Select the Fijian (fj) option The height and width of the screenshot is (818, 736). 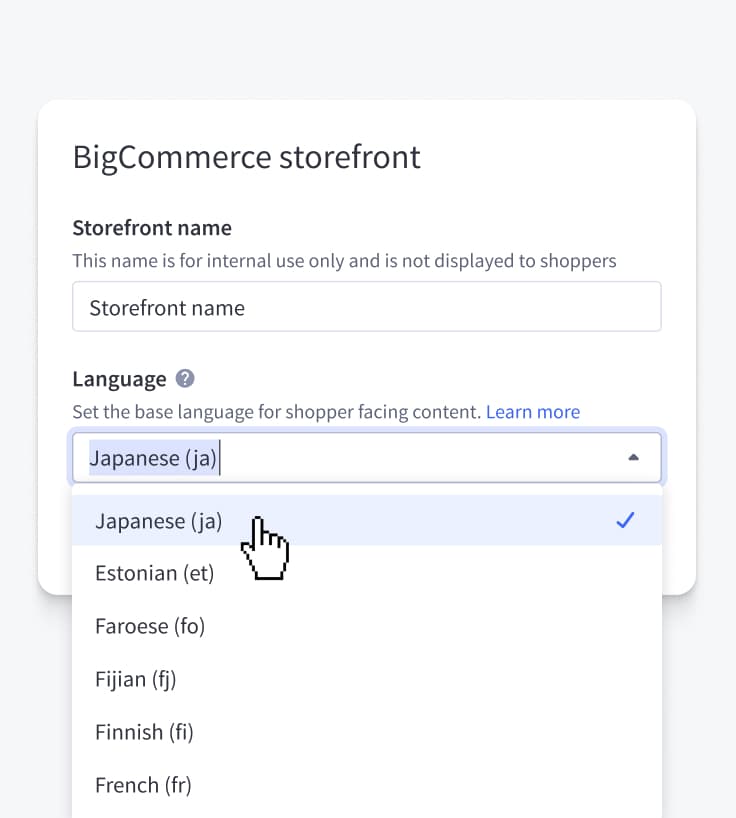[135, 679]
